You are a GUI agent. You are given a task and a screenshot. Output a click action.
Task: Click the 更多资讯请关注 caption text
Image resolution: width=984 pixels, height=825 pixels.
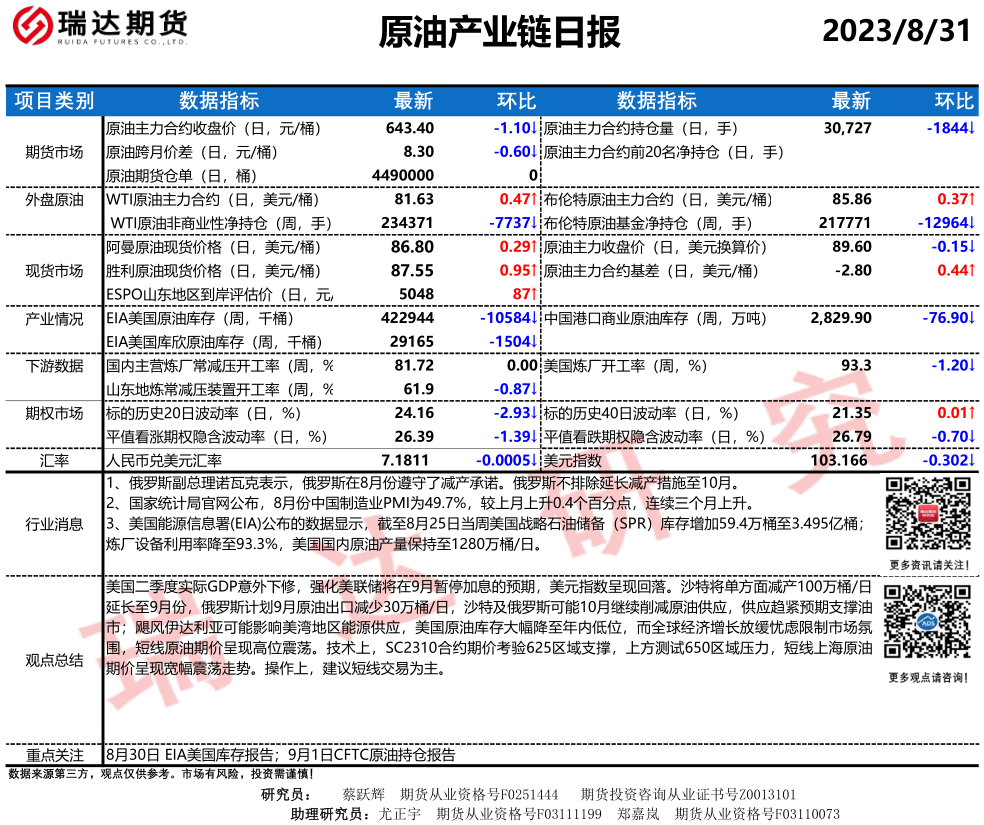coord(927,565)
